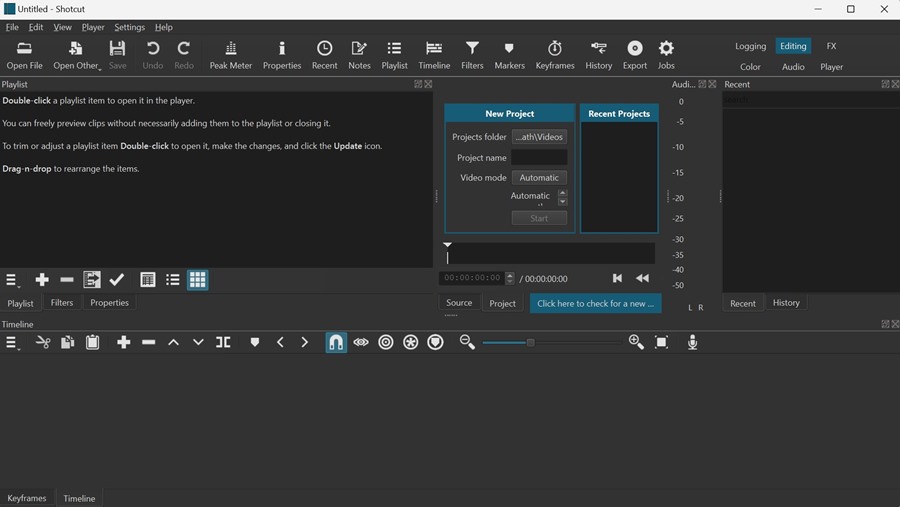Open the Markers panel
Image resolution: width=900 pixels, height=507 pixels.
[x=509, y=55]
